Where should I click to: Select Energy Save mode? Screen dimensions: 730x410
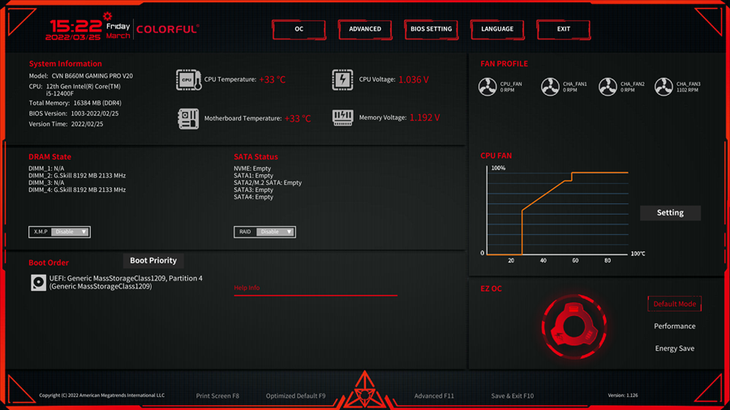[x=674, y=348]
